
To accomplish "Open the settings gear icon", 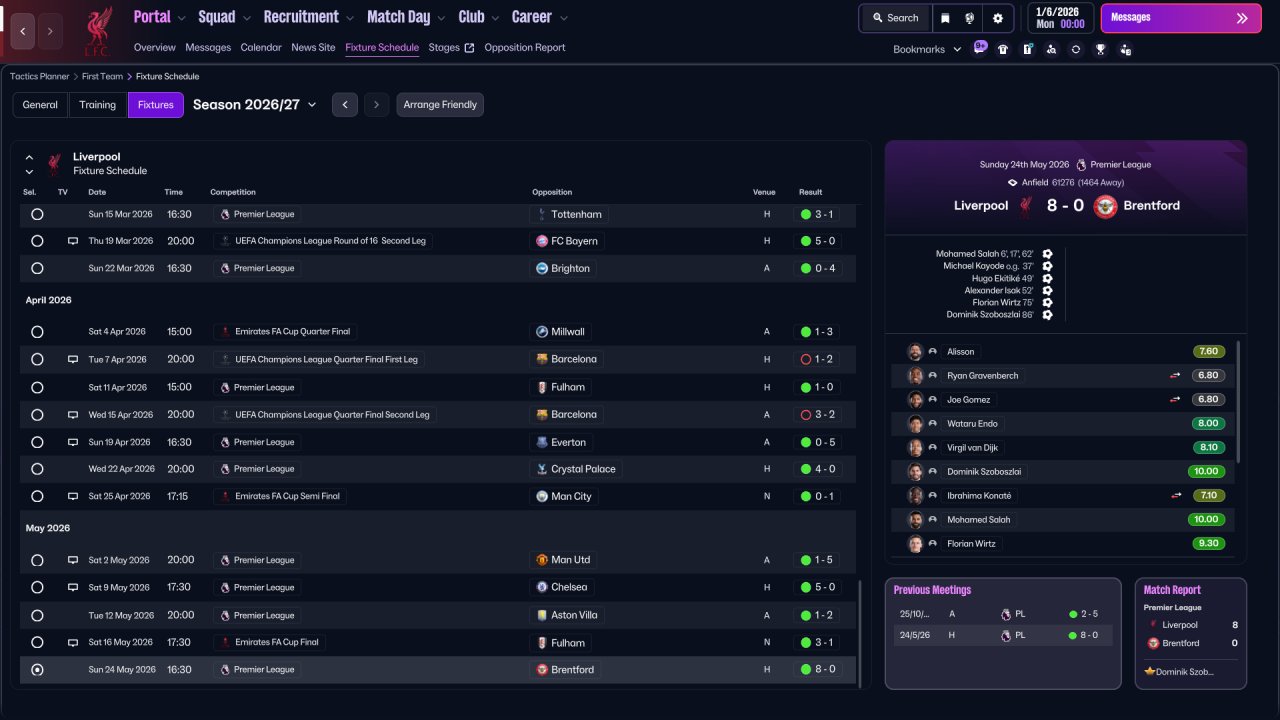I will tap(998, 18).
